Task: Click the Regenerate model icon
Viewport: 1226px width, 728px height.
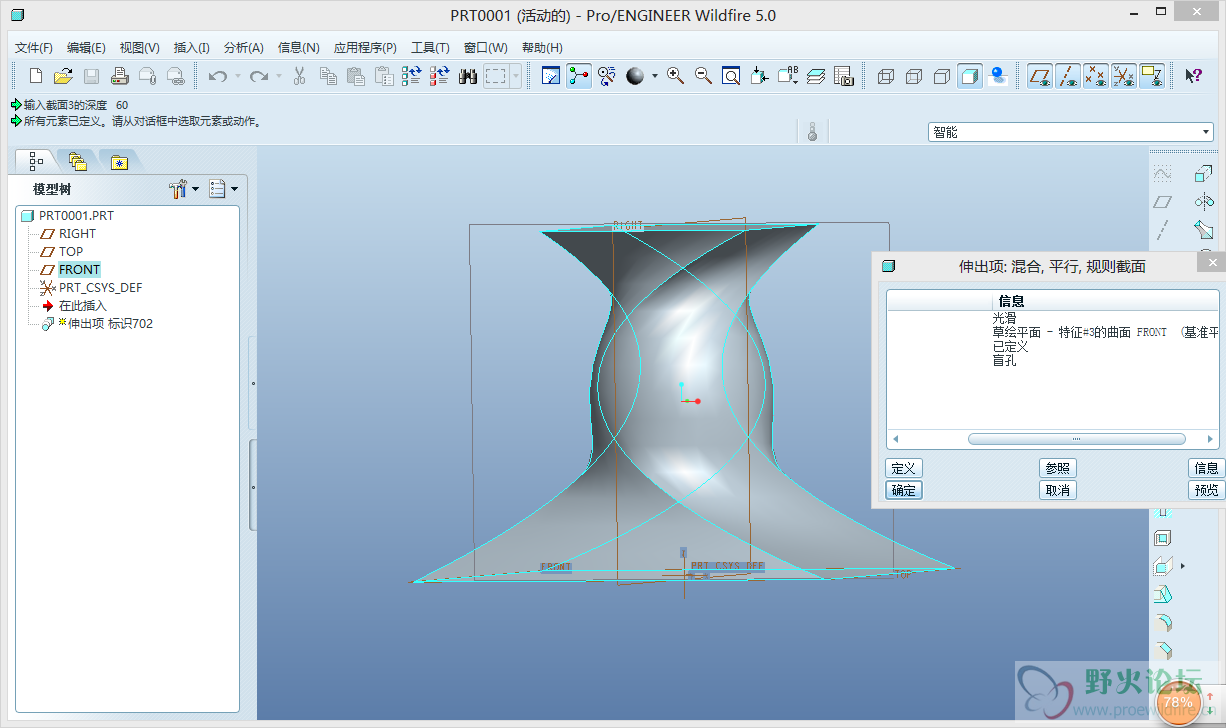Action: [412, 76]
